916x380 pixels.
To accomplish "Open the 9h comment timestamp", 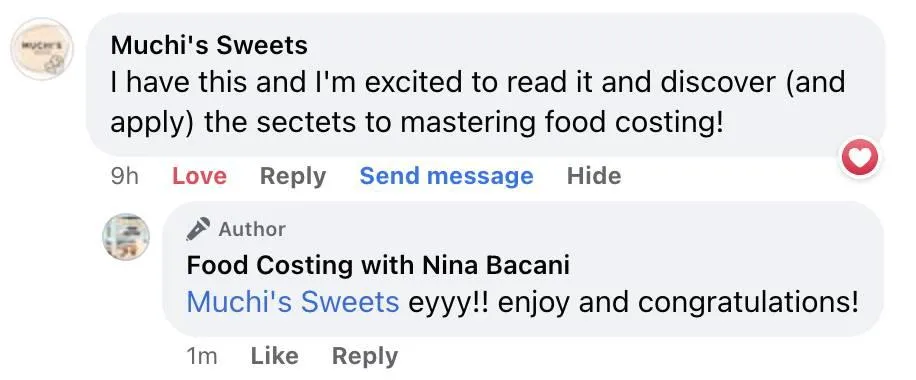I will (124, 176).
